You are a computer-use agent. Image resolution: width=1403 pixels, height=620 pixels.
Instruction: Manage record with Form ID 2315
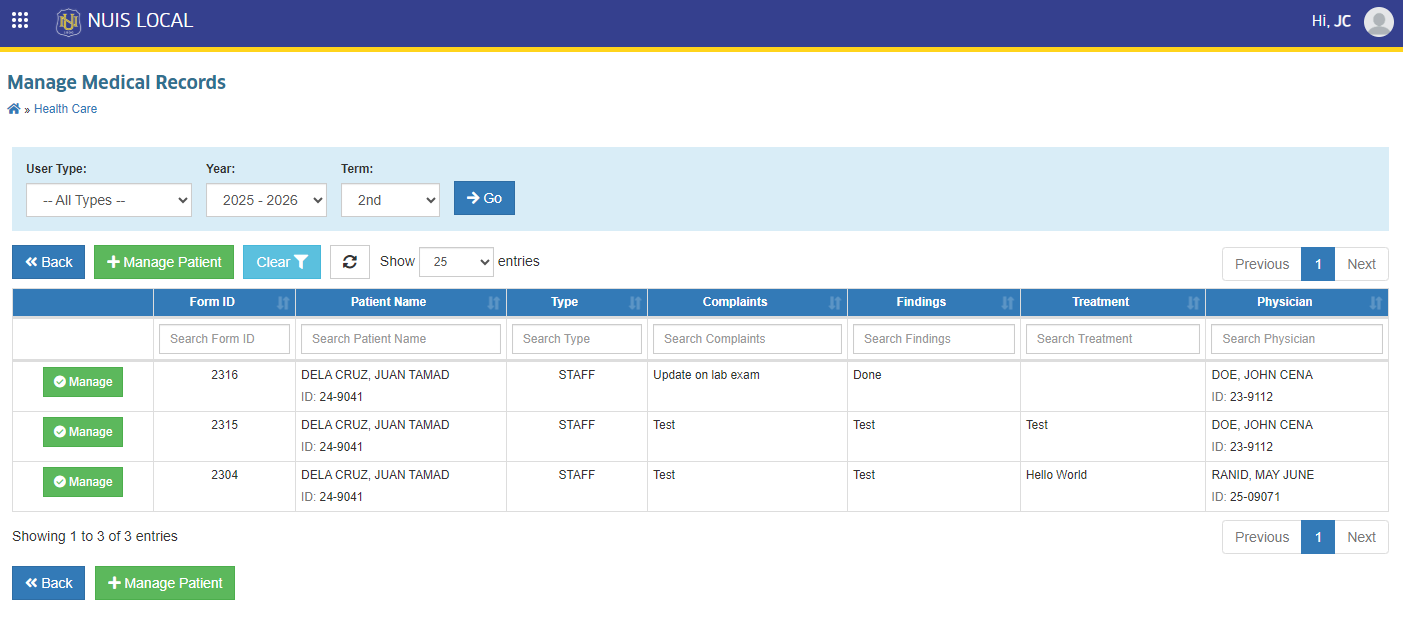[x=83, y=432]
